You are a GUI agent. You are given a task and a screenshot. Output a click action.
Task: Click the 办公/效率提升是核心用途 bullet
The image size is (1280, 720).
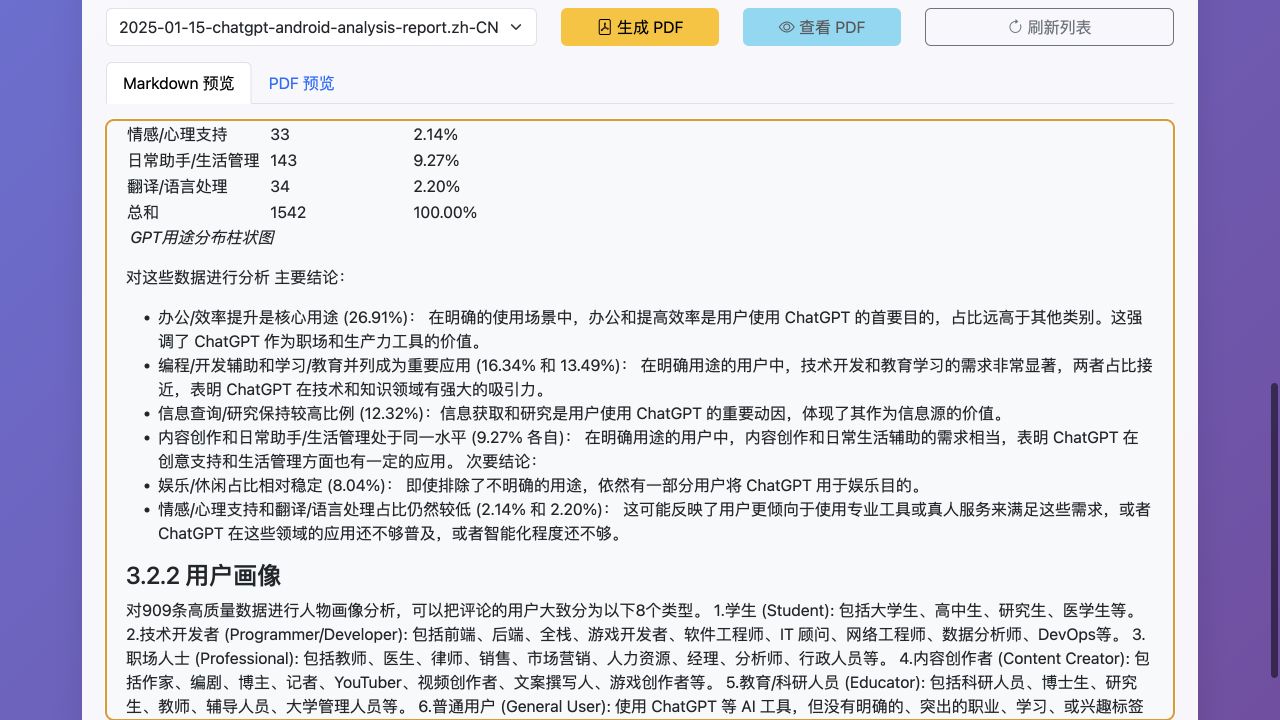pyautogui.click(x=650, y=329)
